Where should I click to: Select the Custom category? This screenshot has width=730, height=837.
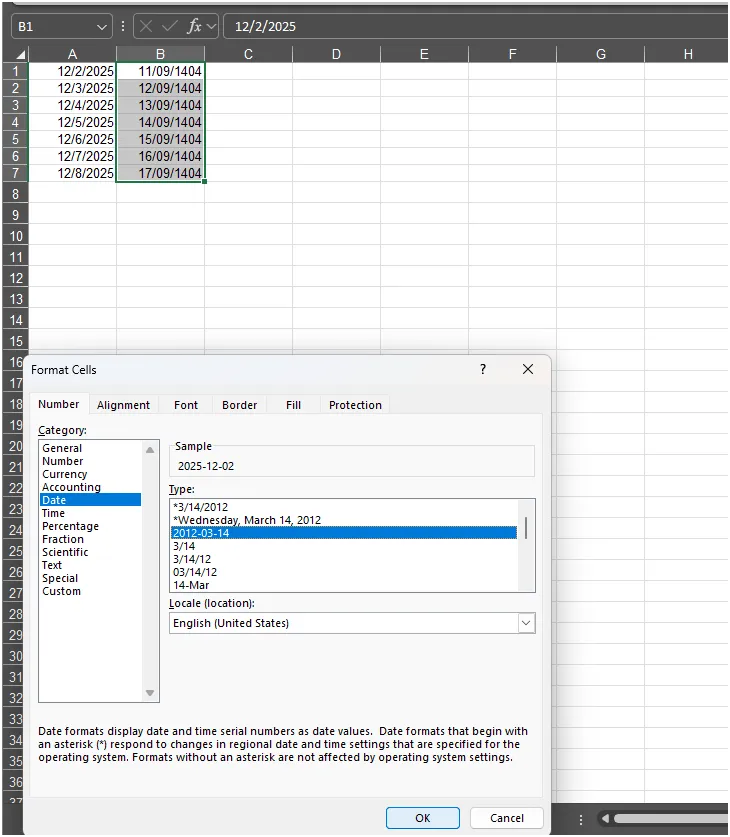click(x=61, y=591)
